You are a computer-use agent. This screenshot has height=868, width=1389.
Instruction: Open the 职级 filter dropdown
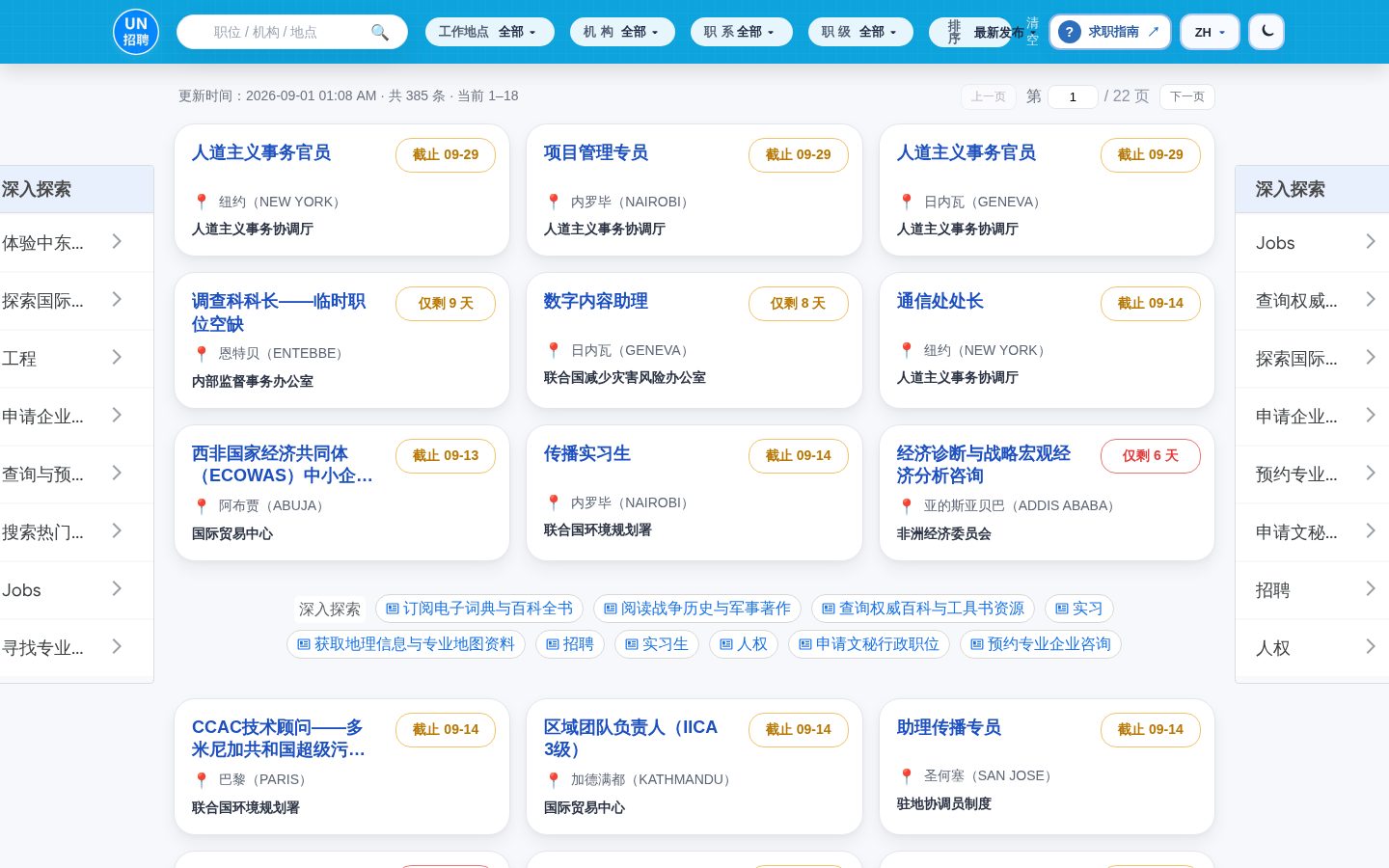(x=860, y=32)
